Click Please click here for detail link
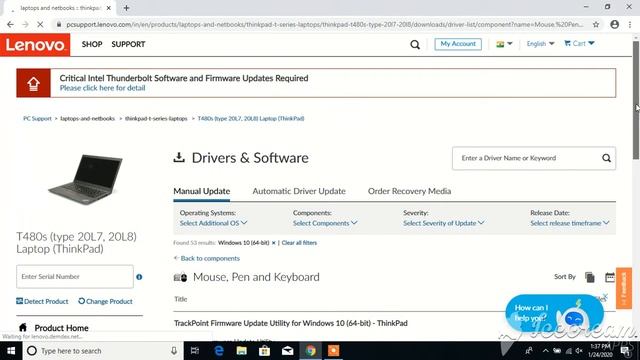 tap(102, 88)
